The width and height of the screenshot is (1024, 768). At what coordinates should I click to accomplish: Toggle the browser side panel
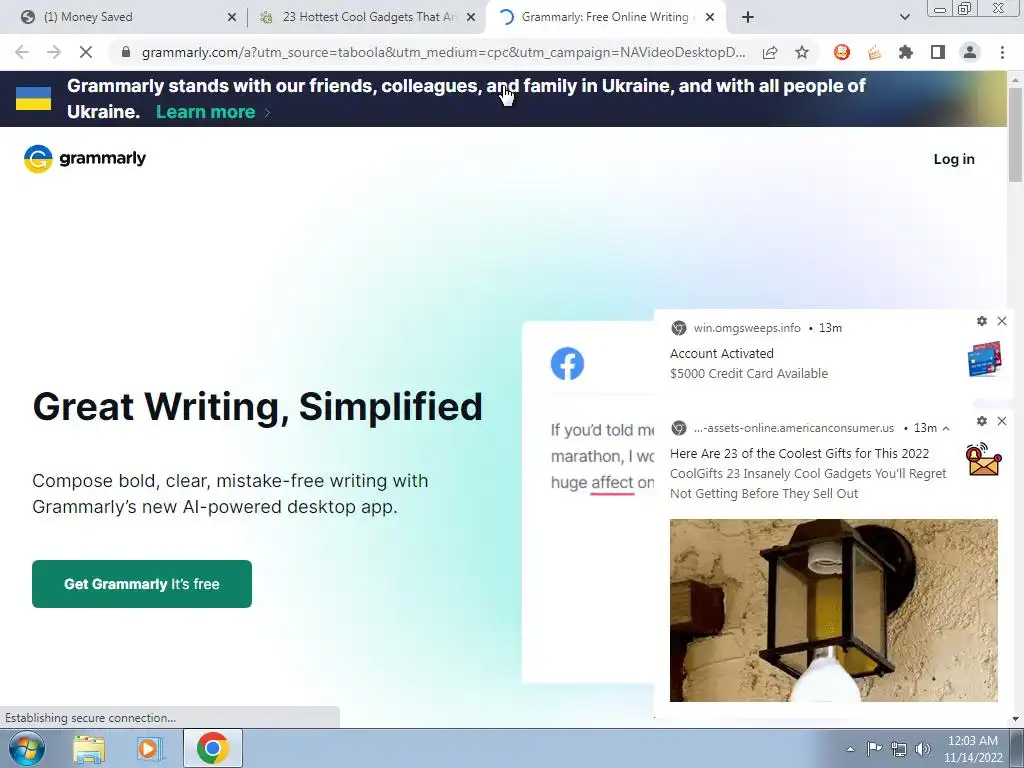938,52
